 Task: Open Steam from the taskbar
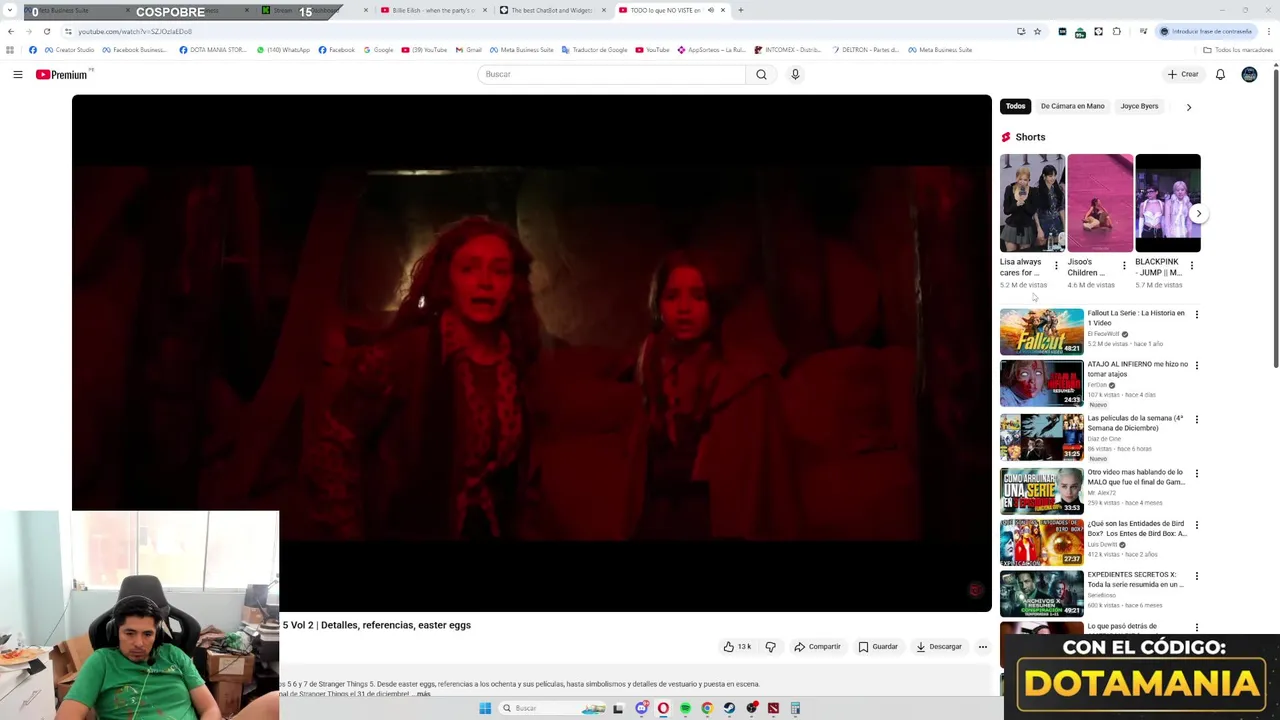[729, 708]
